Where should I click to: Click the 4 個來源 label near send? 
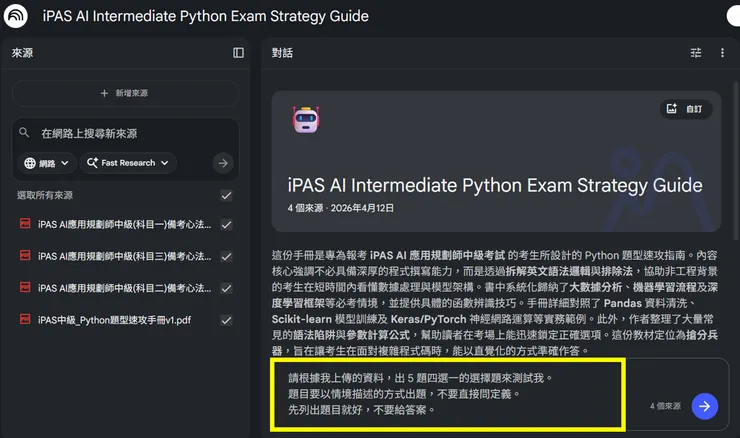[665, 406]
